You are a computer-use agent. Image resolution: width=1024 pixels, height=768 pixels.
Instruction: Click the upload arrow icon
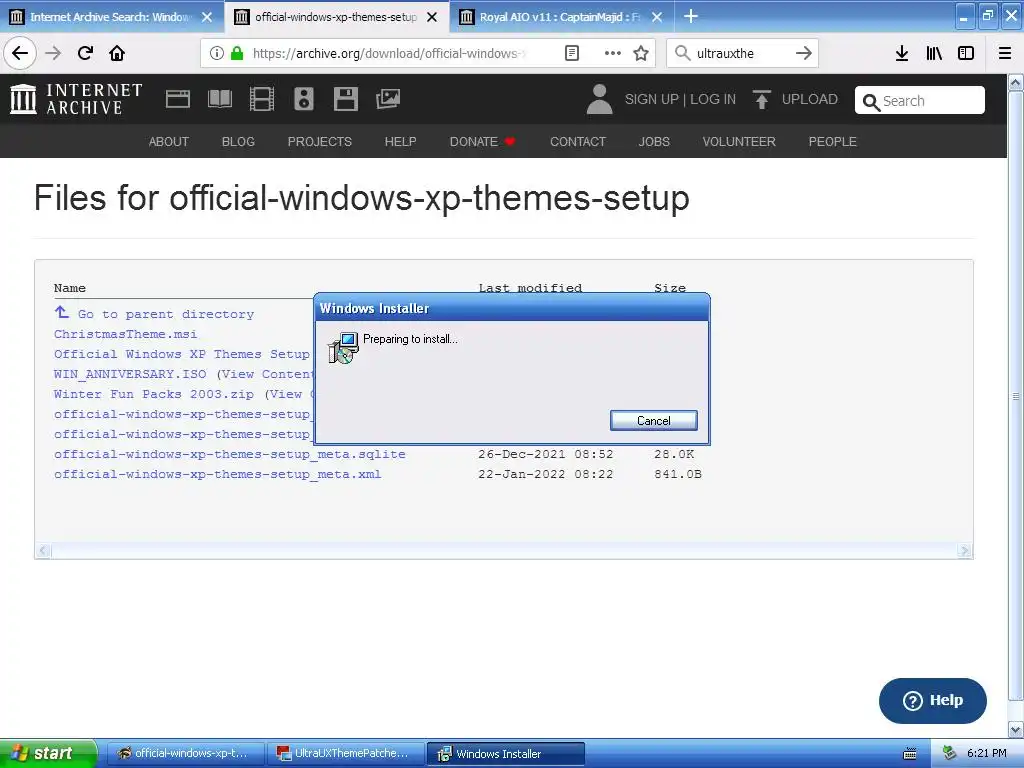click(x=761, y=99)
